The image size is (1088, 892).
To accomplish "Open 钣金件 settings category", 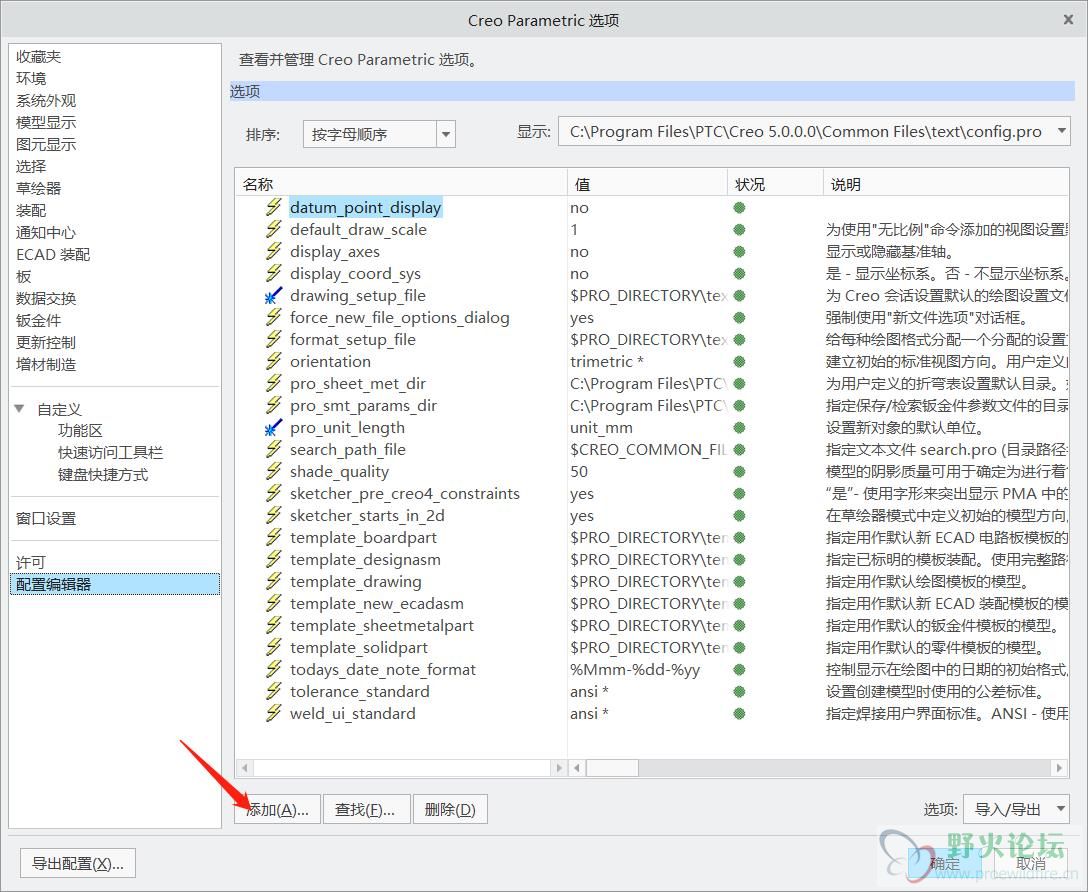I will click(x=39, y=320).
